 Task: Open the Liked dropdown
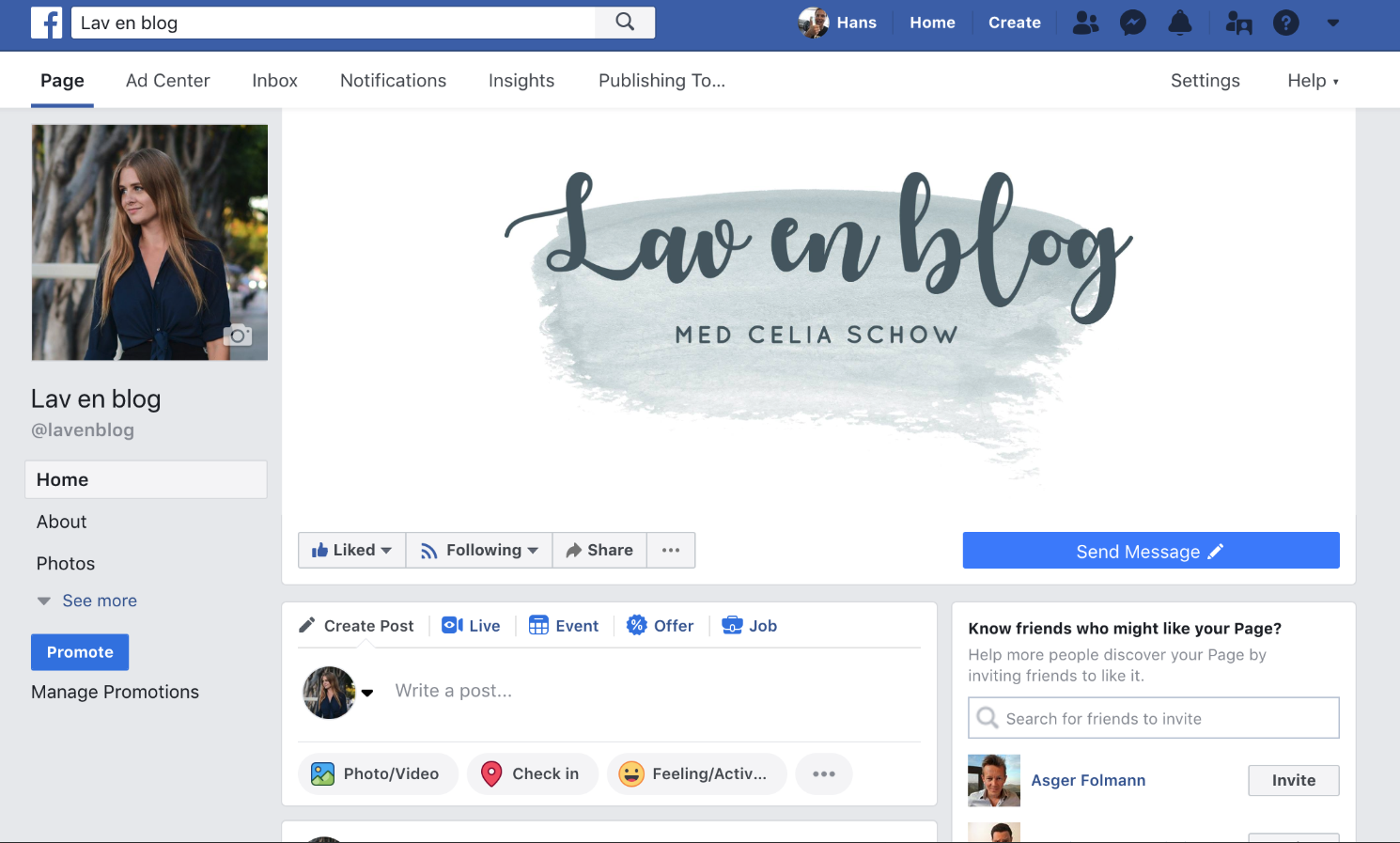click(351, 550)
